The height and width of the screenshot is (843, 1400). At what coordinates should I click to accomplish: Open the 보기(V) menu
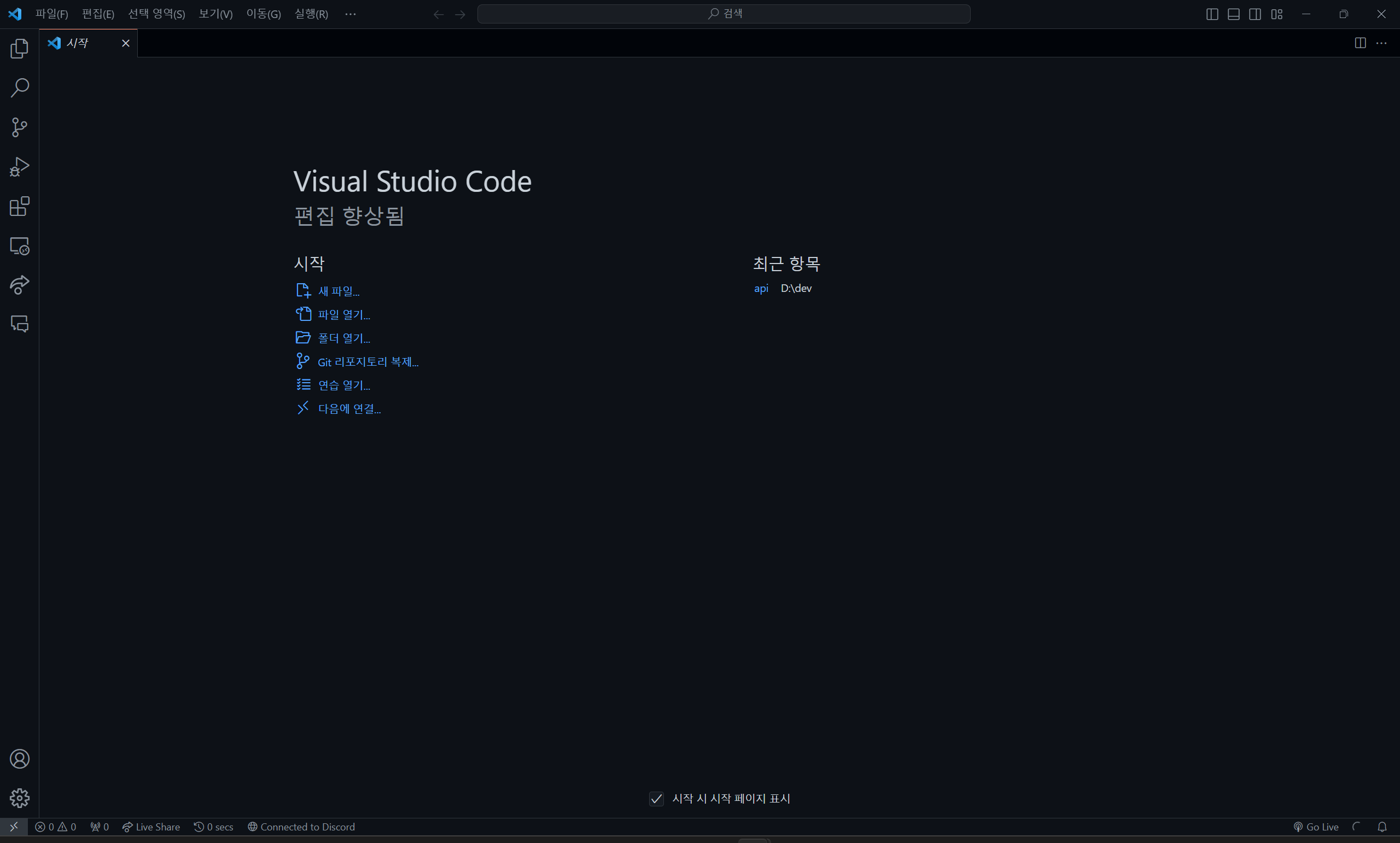(215, 14)
